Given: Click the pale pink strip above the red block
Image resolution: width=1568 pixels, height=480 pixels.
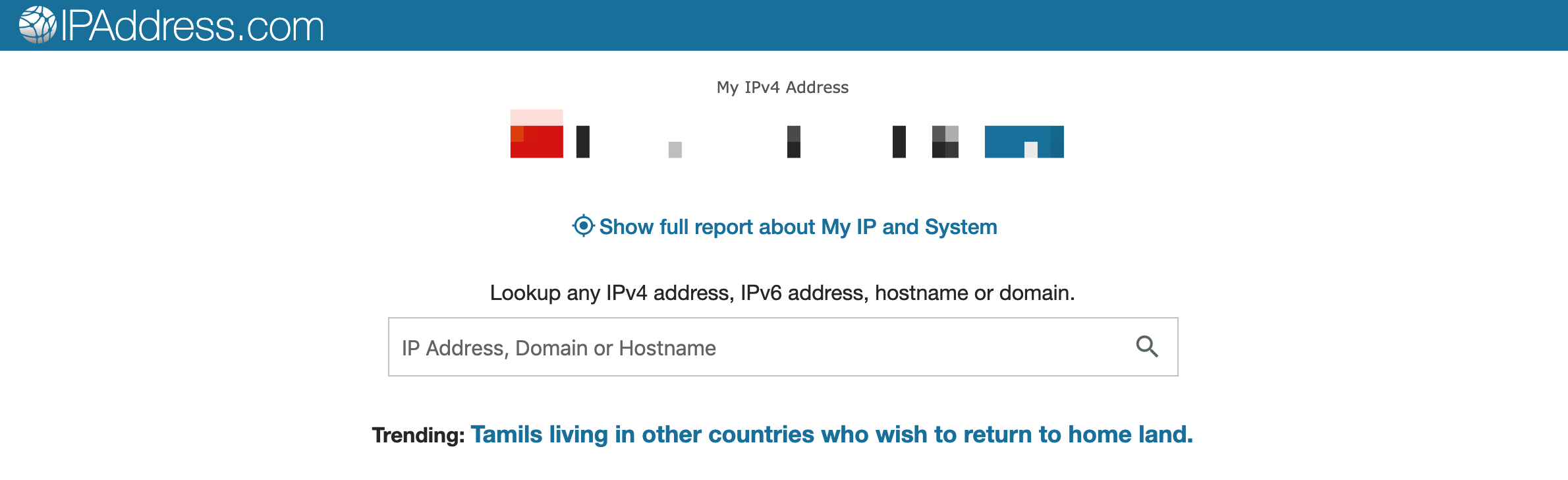Looking at the screenshot, I should pos(537,117).
